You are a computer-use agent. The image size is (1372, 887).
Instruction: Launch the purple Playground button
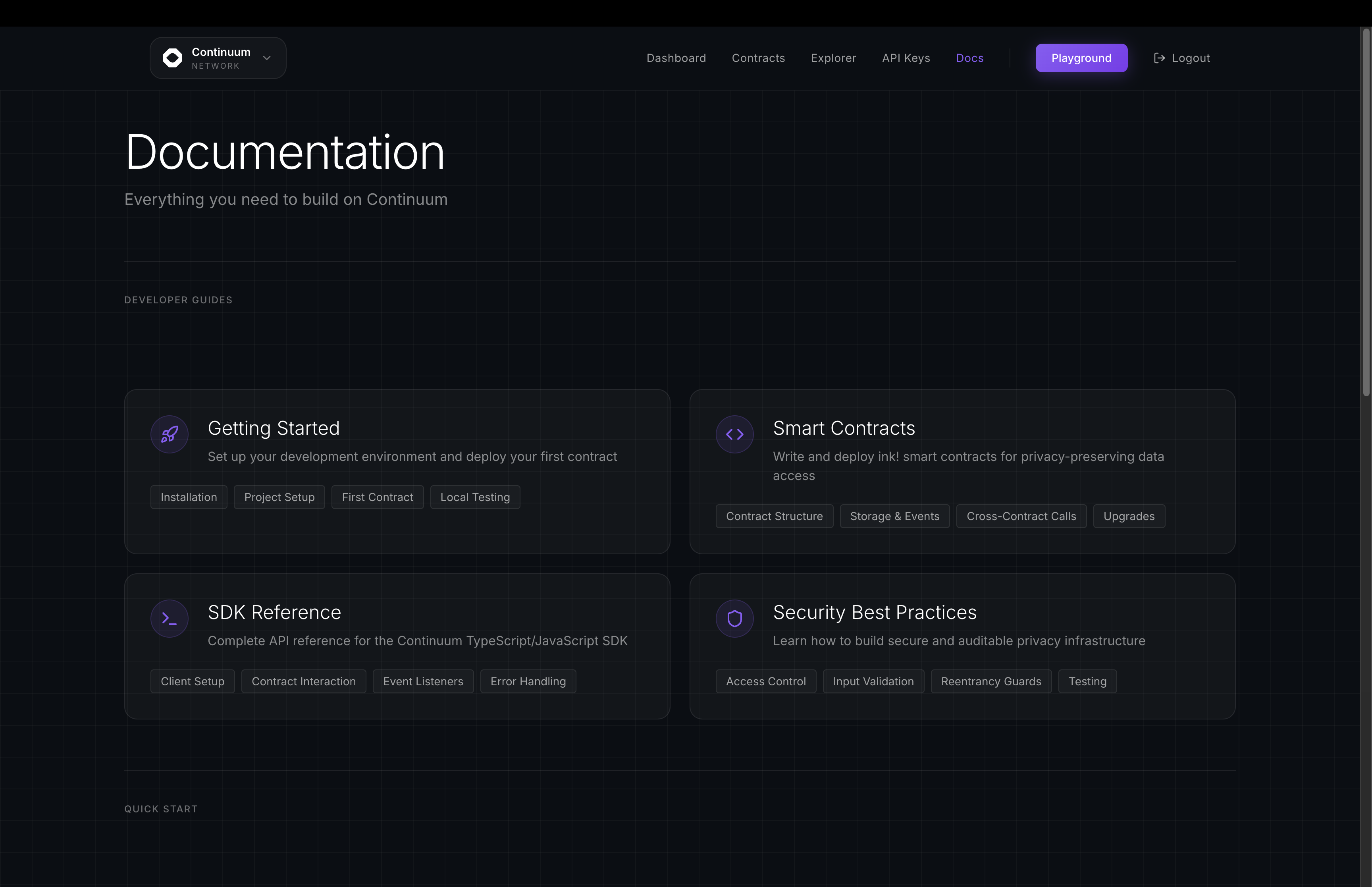coord(1081,58)
